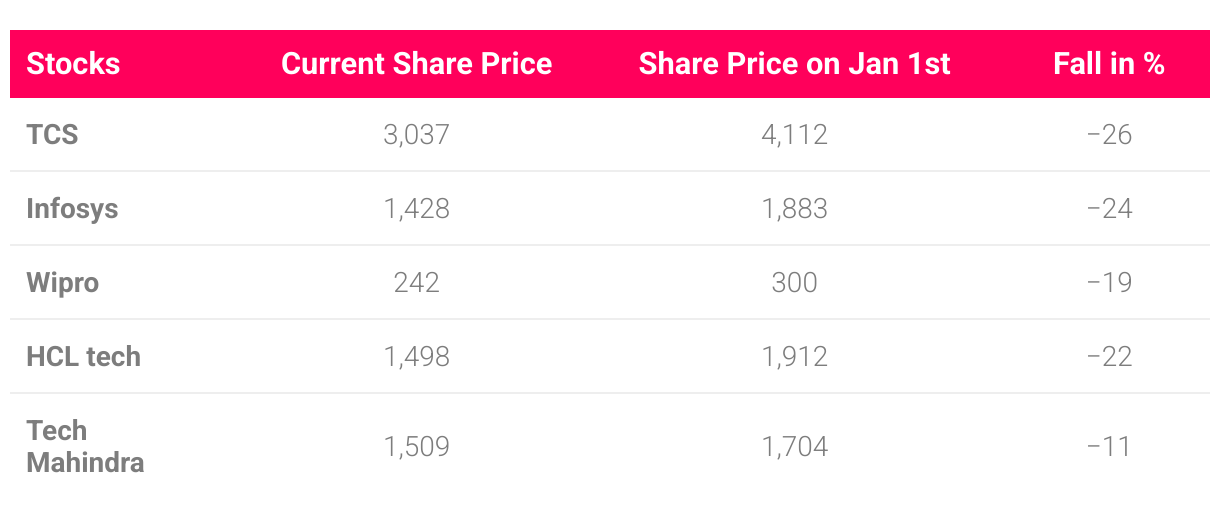
Task: Click Wipro current price 242
Action: pyautogui.click(x=416, y=283)
